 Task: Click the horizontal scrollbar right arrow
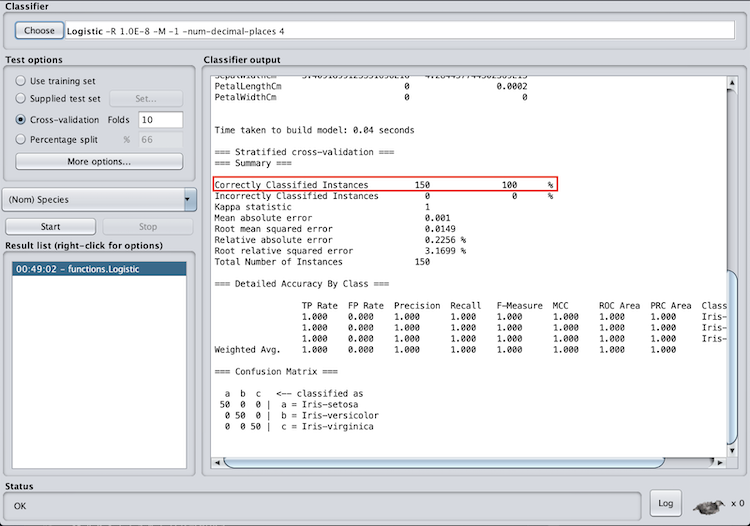pyautogui.click(x=720, y=462)
